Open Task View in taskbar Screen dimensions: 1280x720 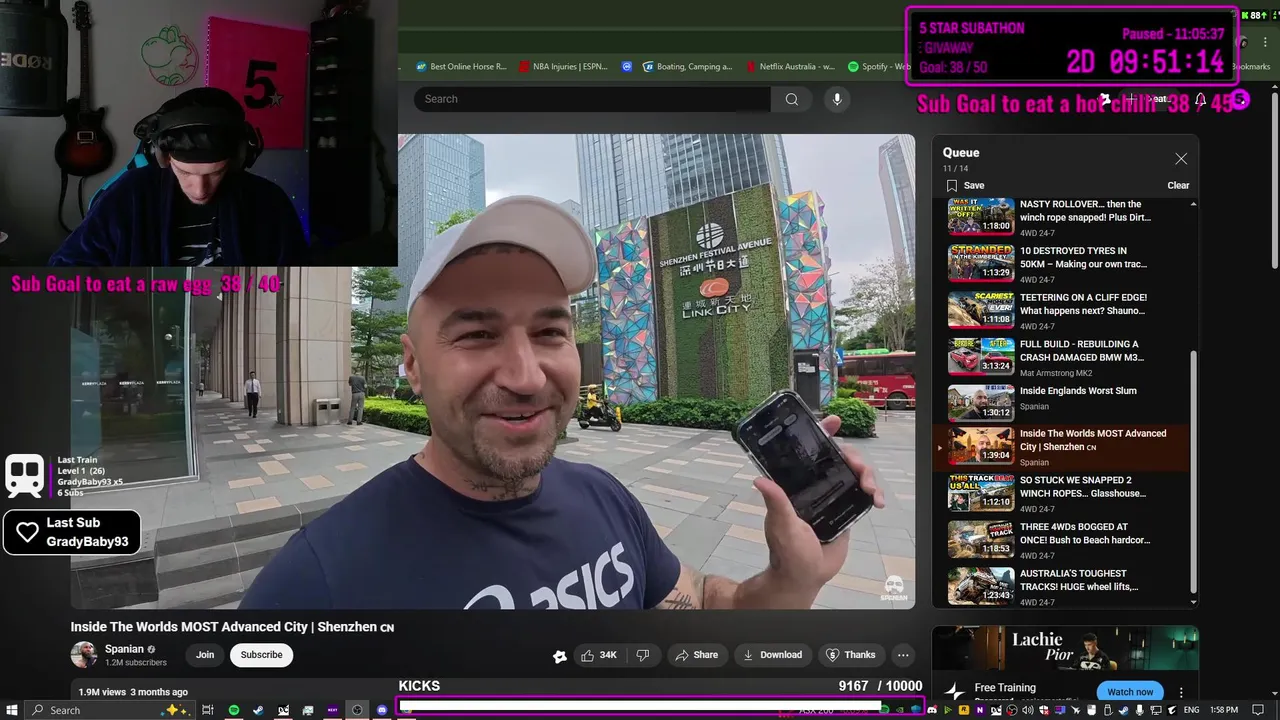click(208, 710)
